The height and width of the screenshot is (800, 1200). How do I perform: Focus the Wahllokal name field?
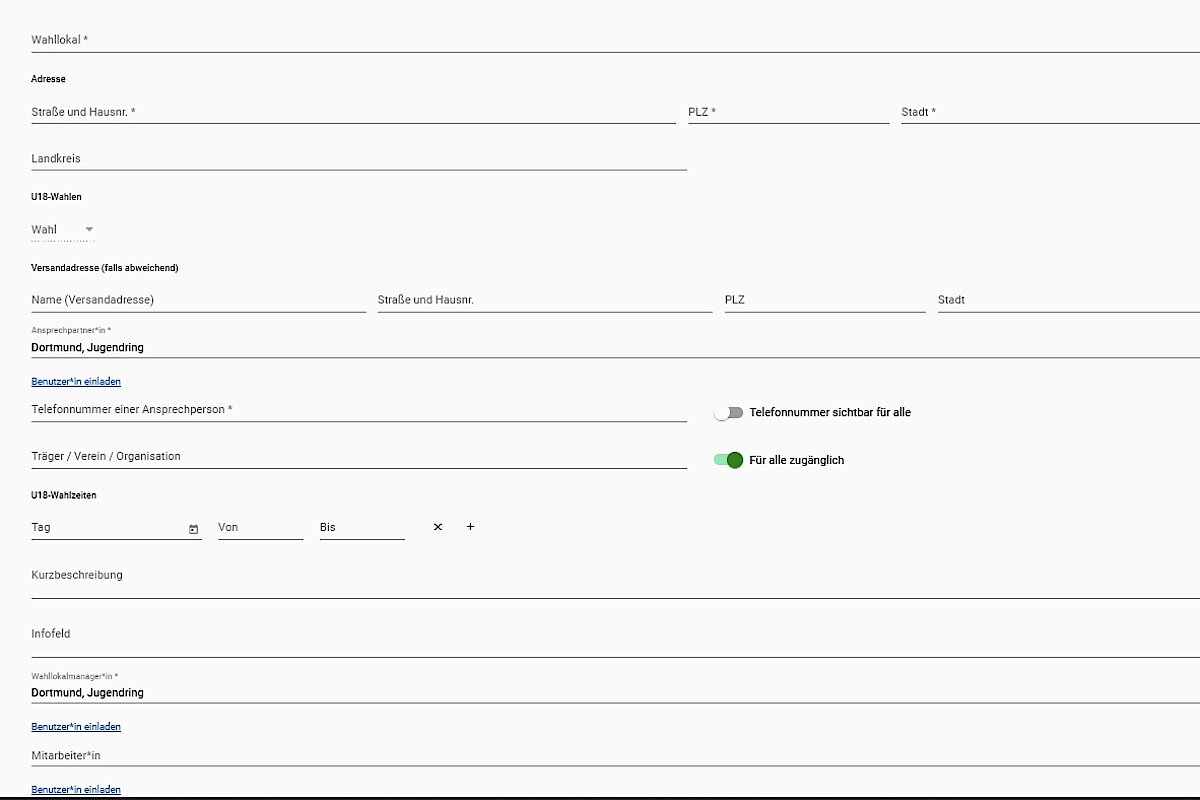600,40
